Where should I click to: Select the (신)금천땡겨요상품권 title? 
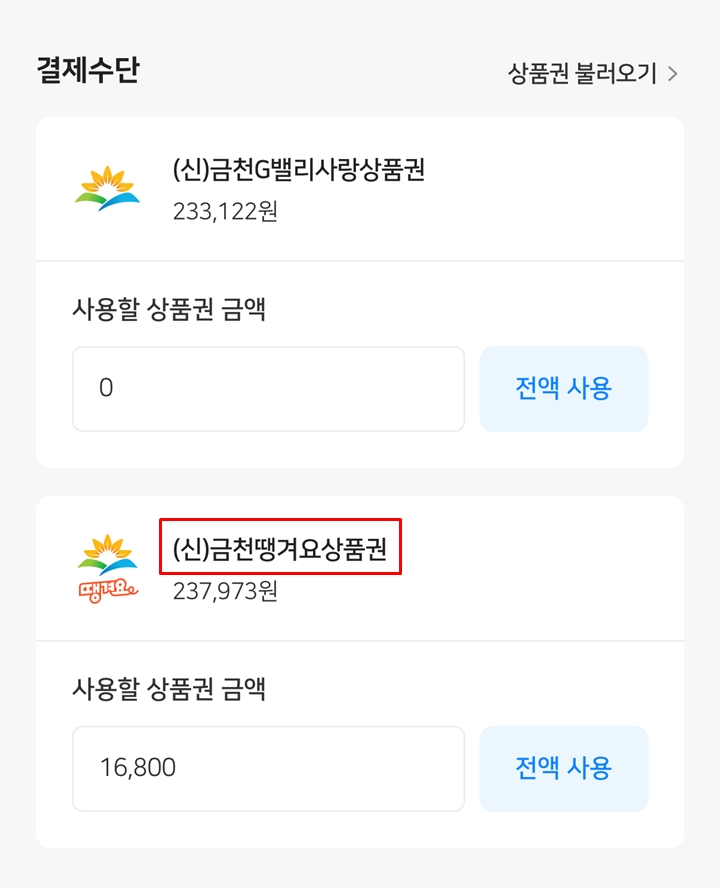pyautogui.click(x=280, y=548)
